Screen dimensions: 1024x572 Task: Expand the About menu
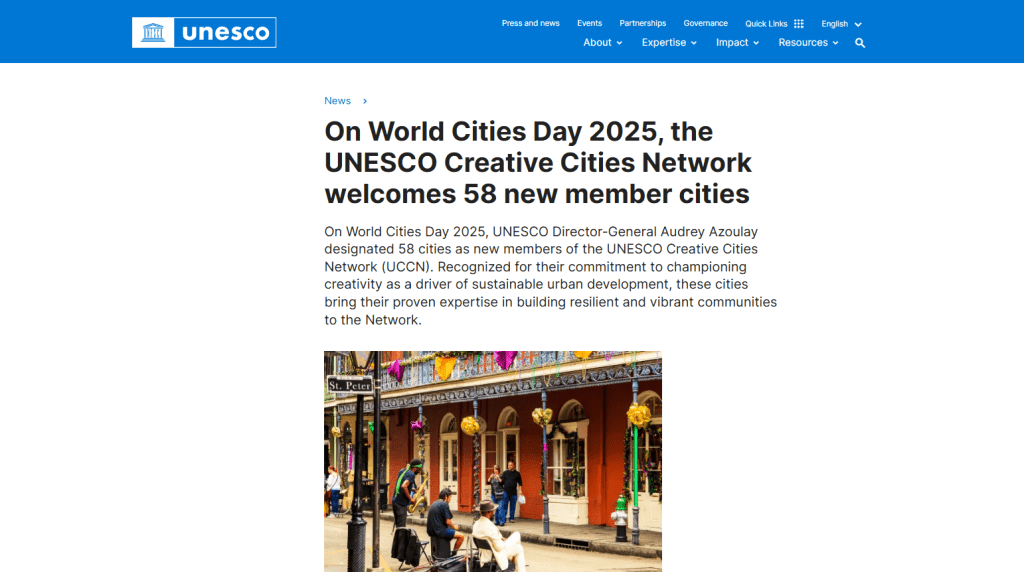point(602,43)
